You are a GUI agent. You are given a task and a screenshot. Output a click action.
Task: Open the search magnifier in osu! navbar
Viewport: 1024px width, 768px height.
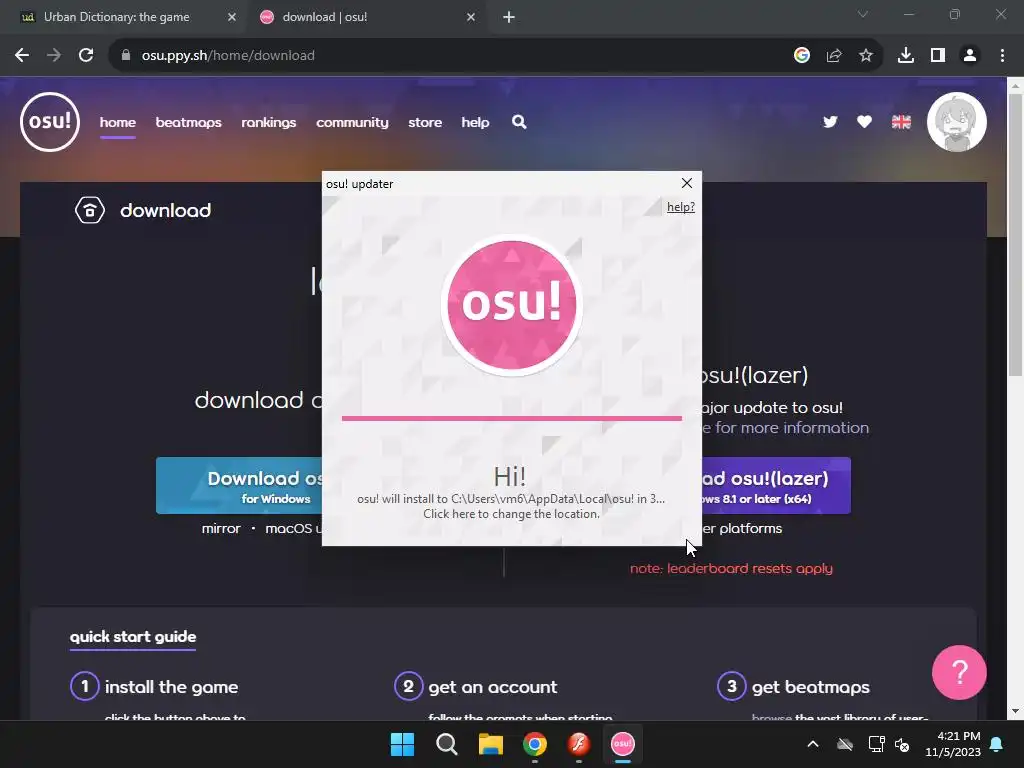pos(519,122)
